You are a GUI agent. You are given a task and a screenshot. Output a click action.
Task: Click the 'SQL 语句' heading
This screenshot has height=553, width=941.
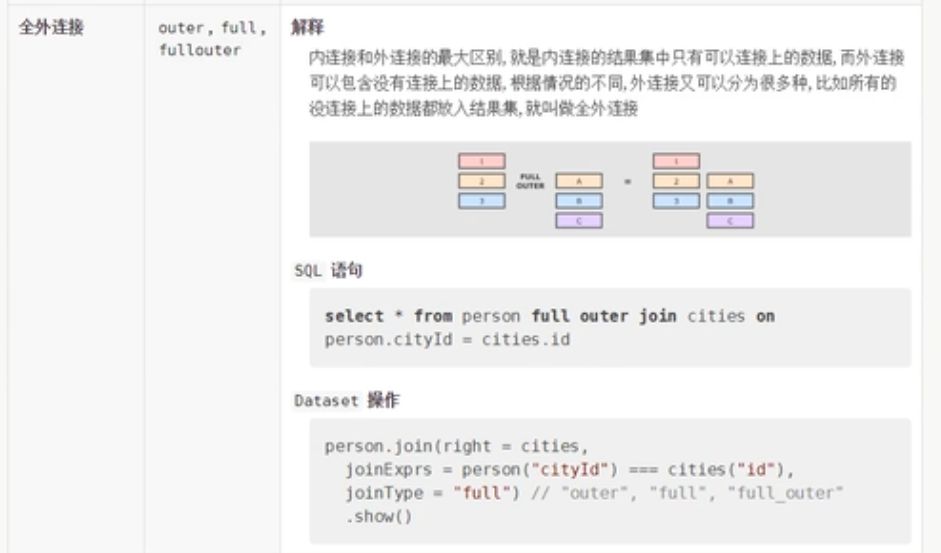329,269
